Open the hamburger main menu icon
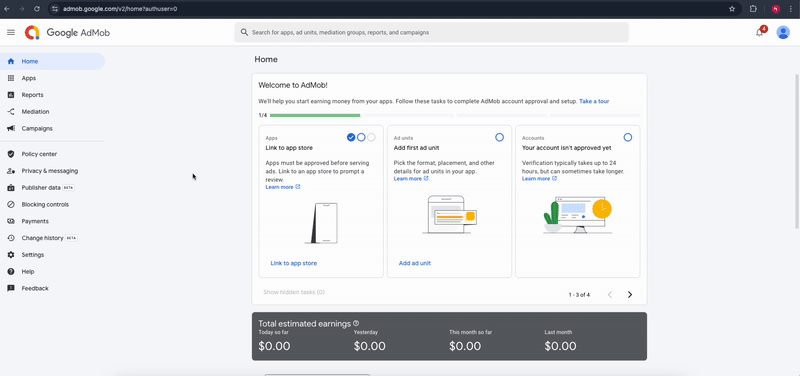Viewport: 800px width, 376px height. (11, 33)
